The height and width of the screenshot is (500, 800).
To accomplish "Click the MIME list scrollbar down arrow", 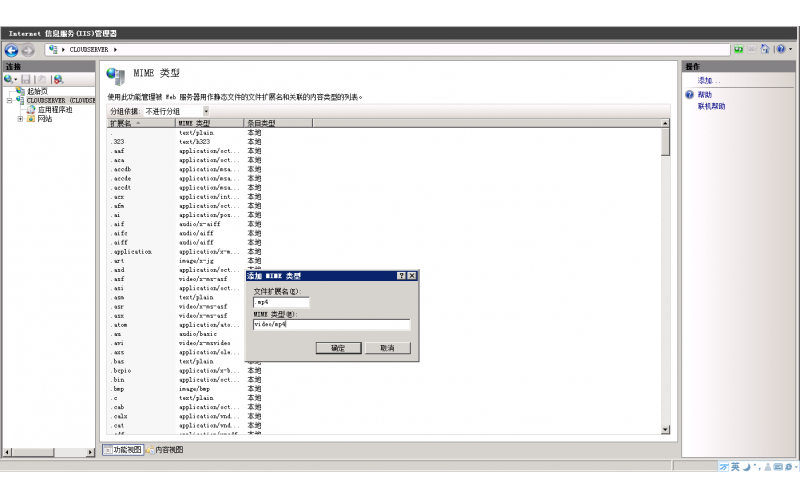I will [666, 430].
